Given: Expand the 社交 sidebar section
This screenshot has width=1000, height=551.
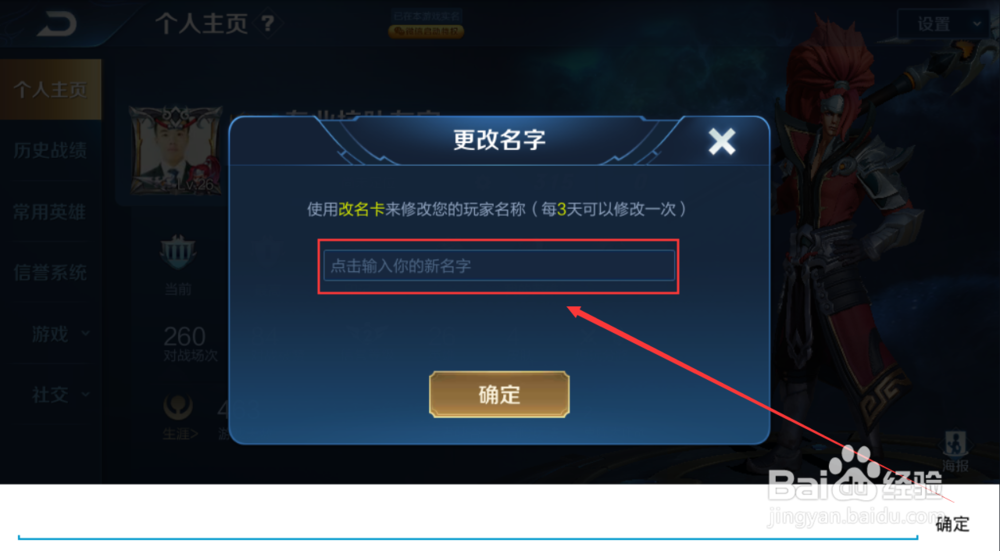Looking at the screenshot, I should 59,395.
